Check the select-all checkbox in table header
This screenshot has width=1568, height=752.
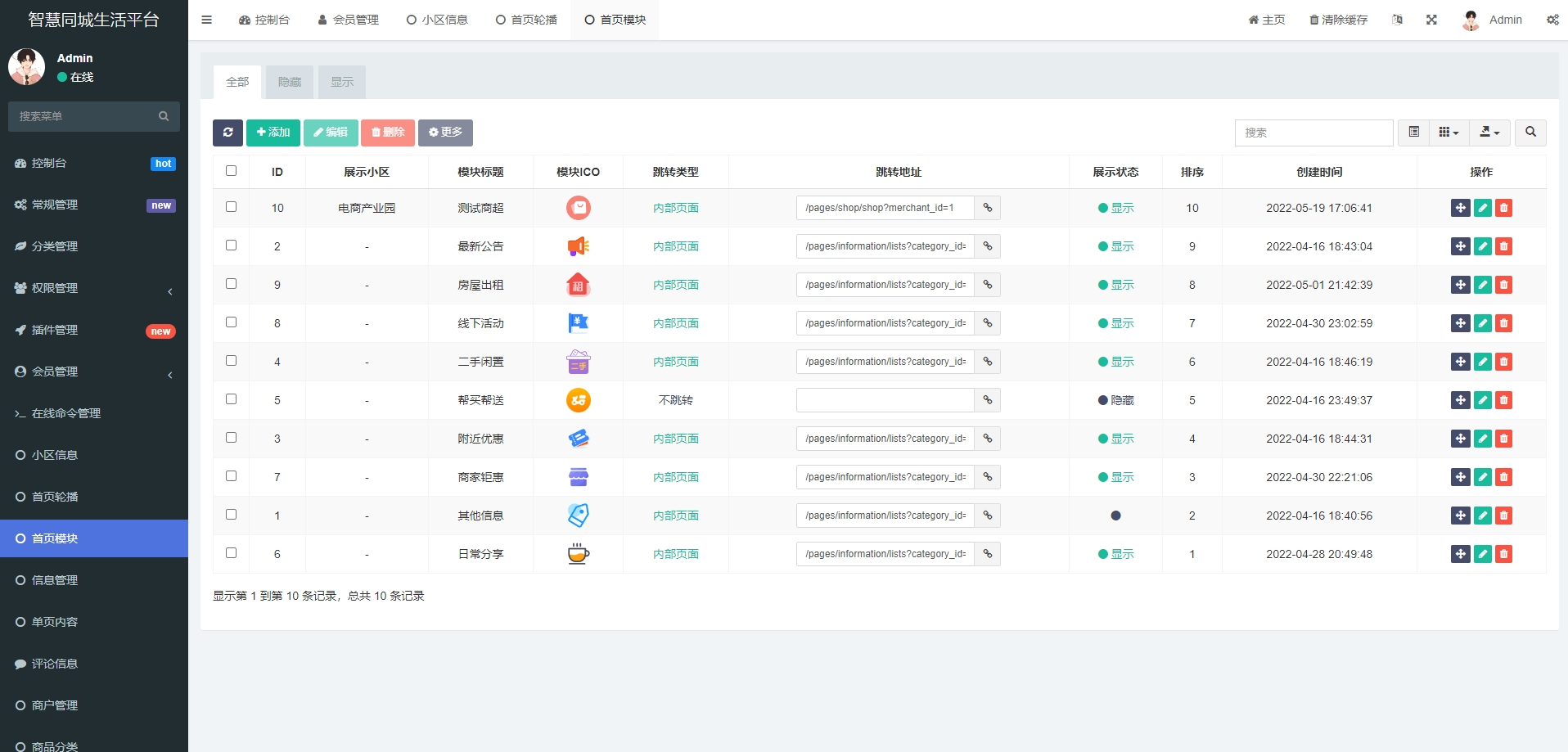[x=232, y=171]
